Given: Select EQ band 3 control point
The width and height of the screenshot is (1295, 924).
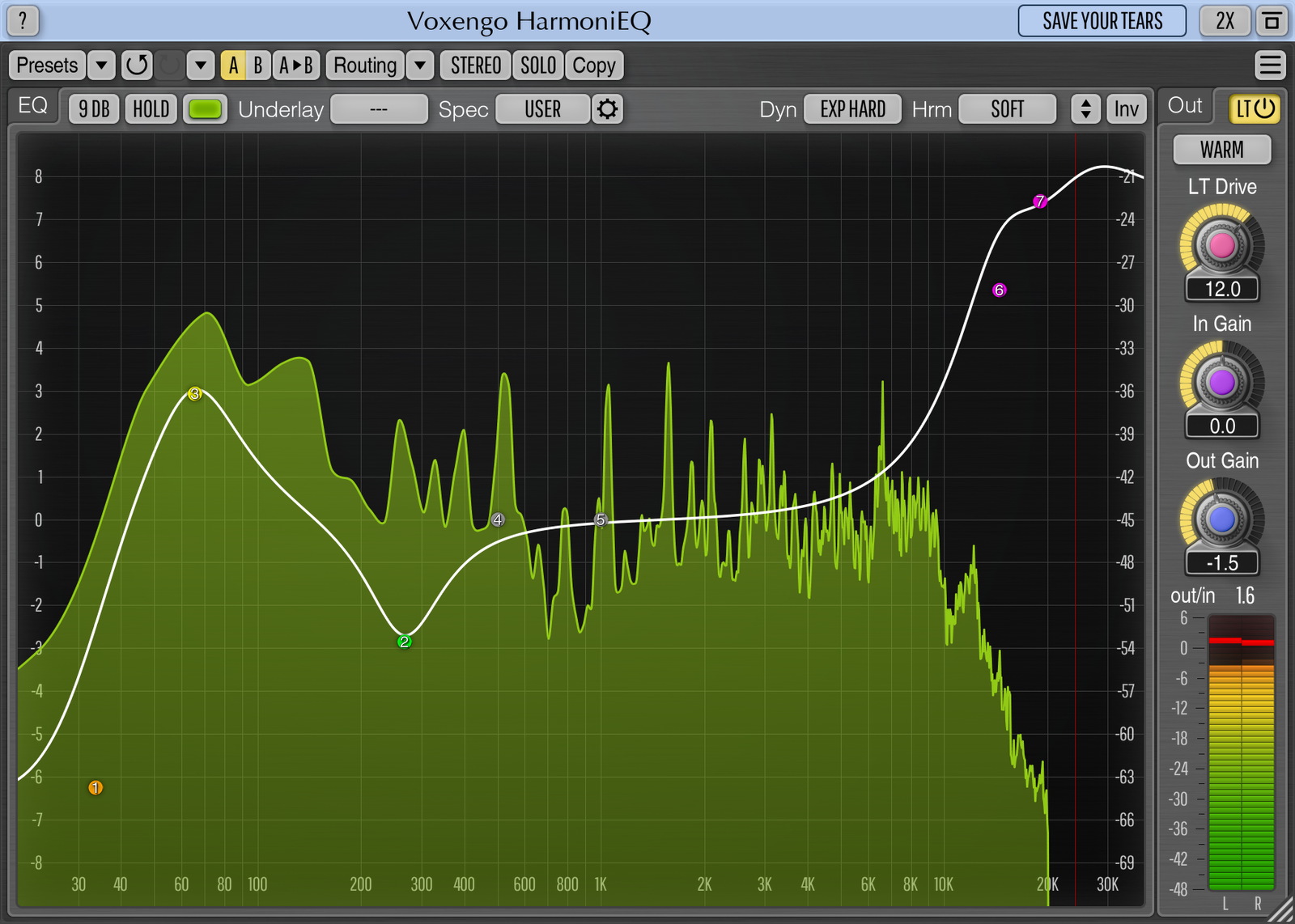Looking at the screenshot, I should coord(194,394).
